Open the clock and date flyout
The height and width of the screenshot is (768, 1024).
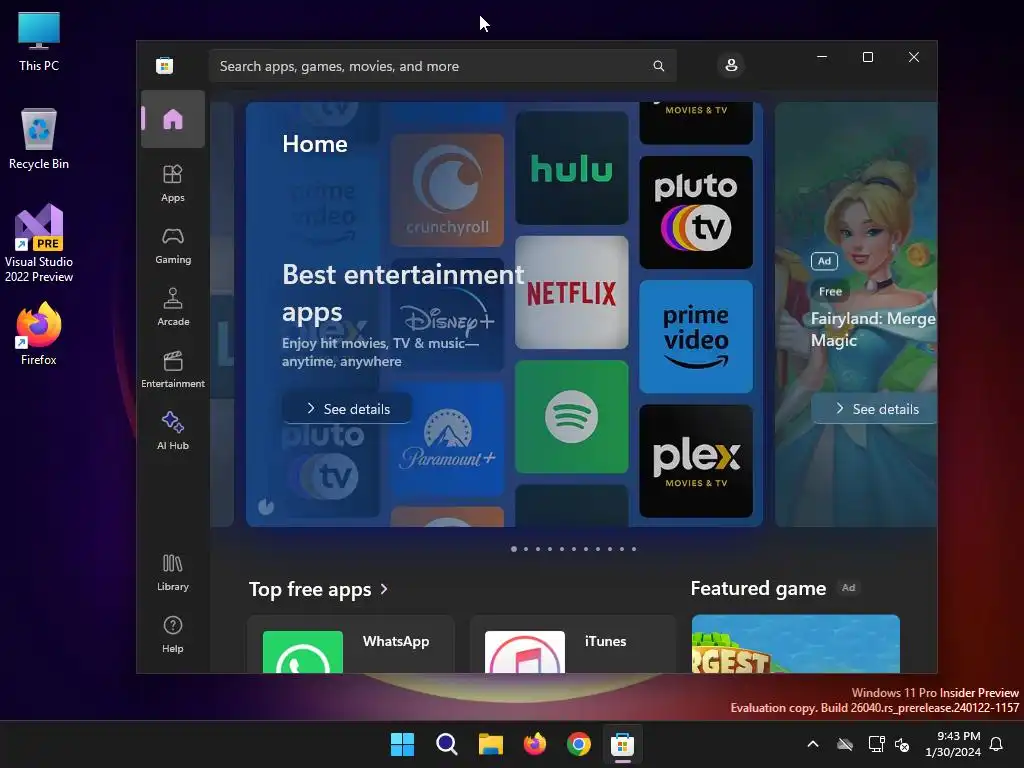click(x=953, y=744)
